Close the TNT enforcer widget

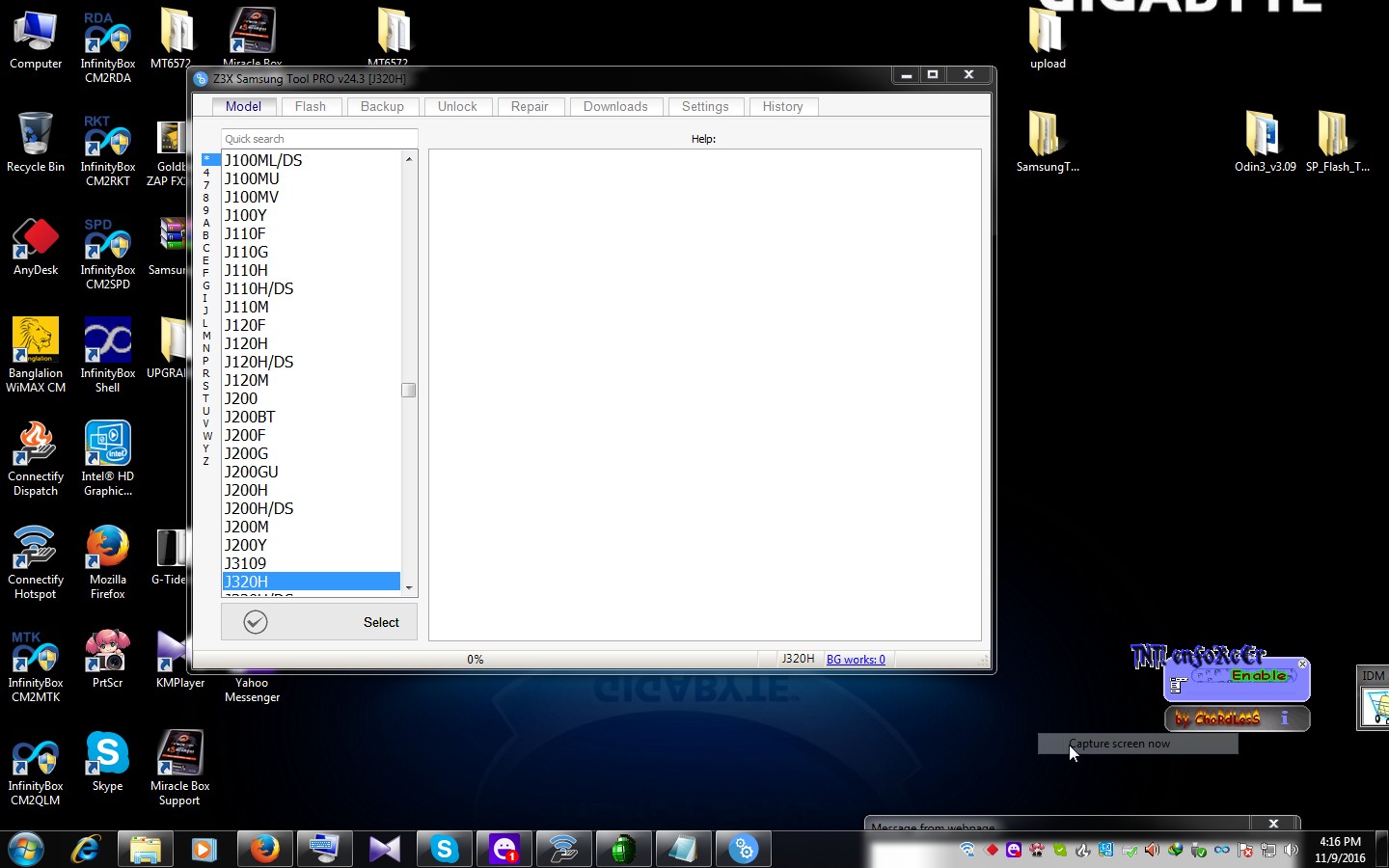pos(1302,665)
